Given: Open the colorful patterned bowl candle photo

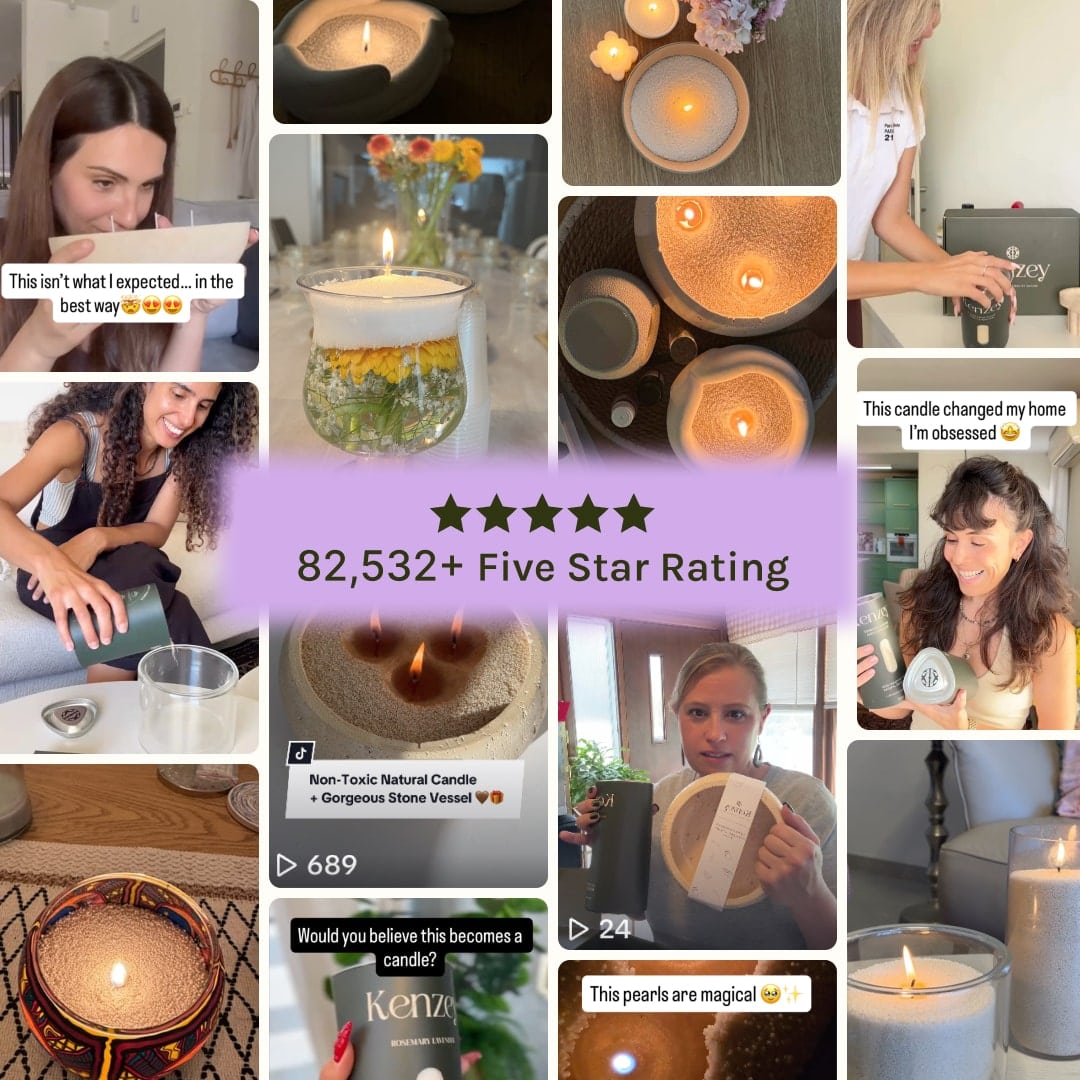Looking at the screenshot, I should 129,922.
